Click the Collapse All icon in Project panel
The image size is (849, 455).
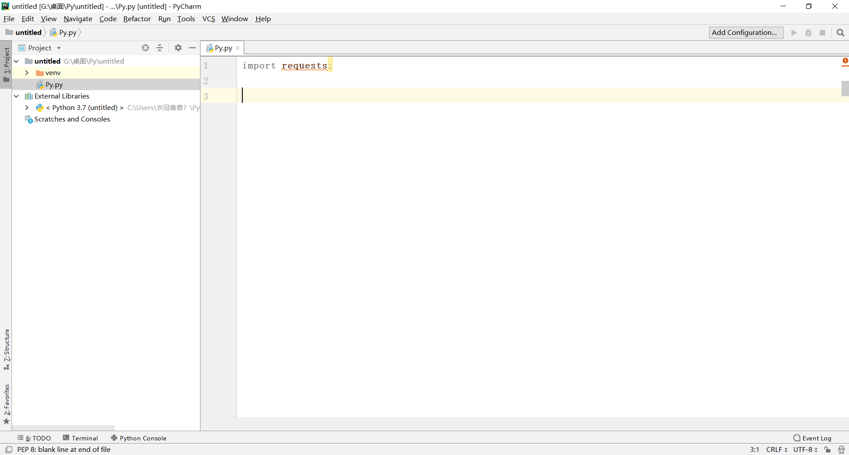tap(159, 48)
